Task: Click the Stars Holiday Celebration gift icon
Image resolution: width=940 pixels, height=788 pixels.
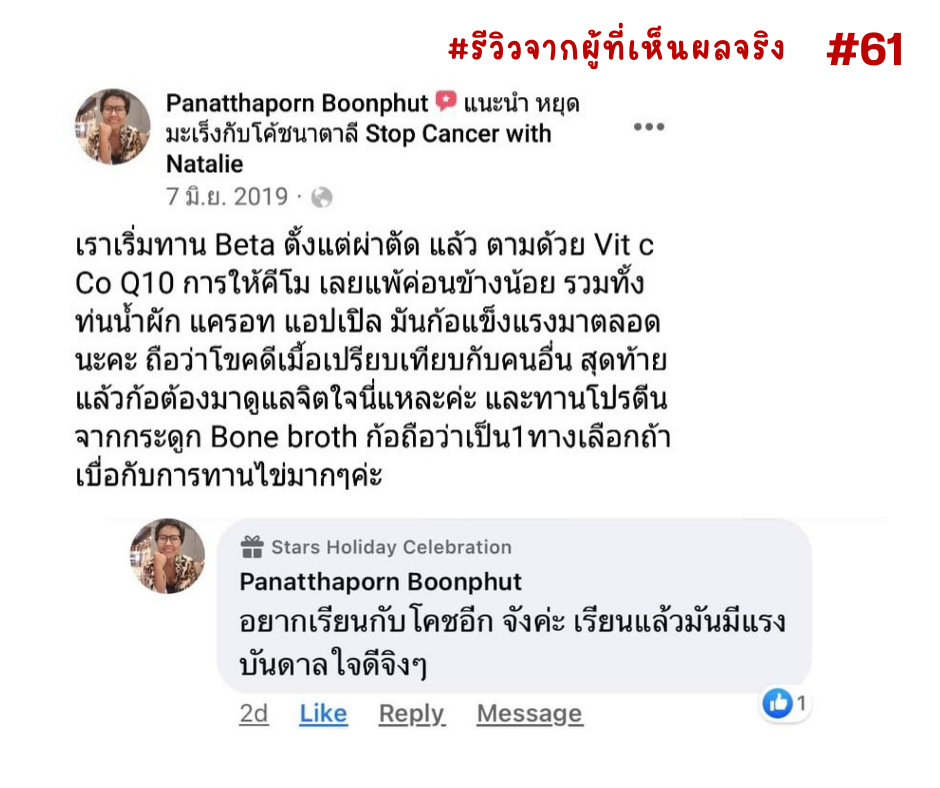Action: coord(252,546)
